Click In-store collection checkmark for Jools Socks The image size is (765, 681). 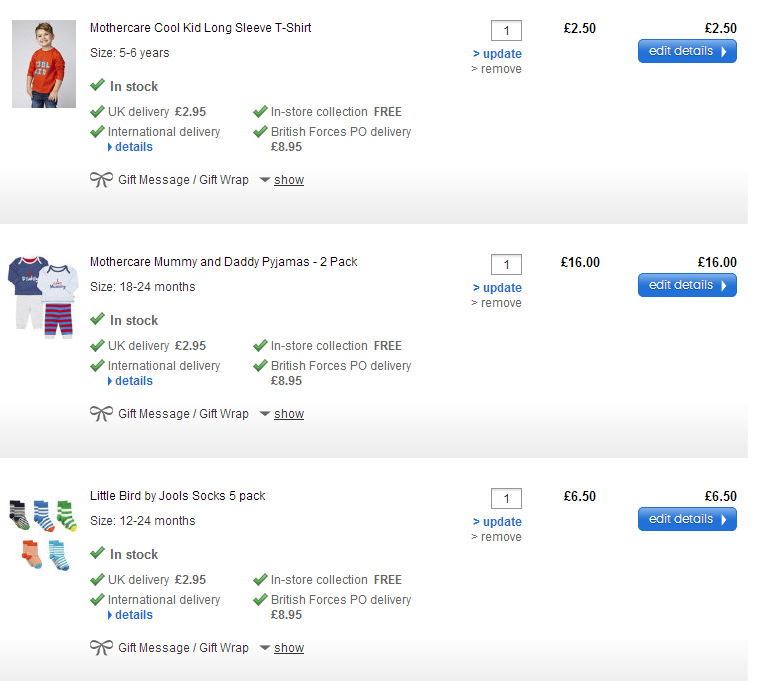260,580
